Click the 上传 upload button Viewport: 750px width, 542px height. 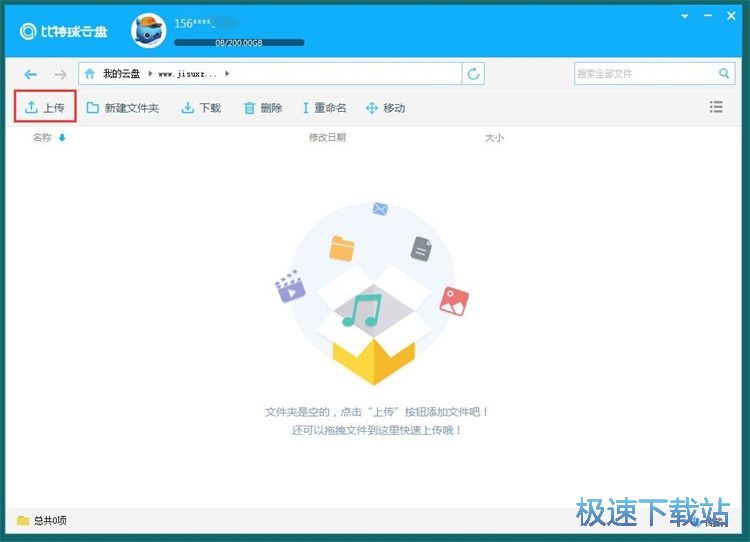pyautogui.click(x=44, y=108)
